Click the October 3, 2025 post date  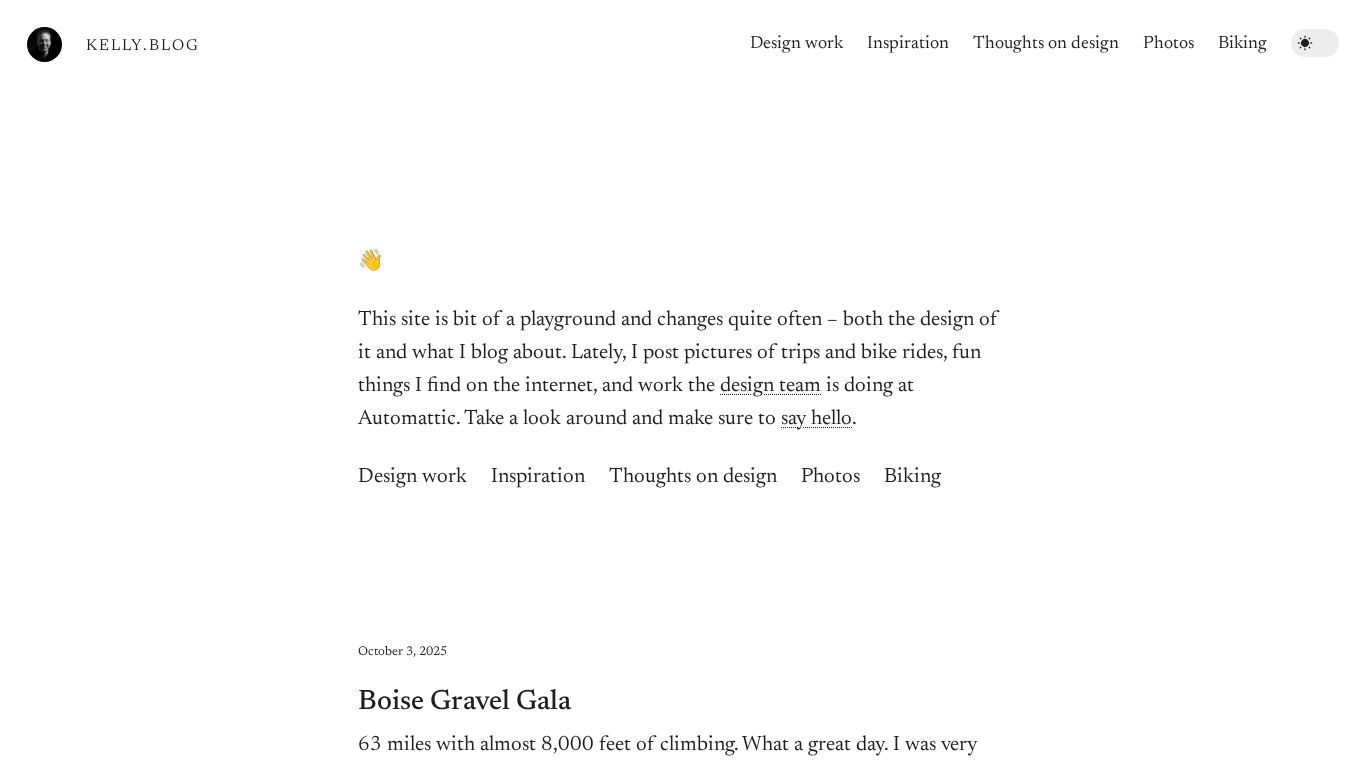coord(402,652)
